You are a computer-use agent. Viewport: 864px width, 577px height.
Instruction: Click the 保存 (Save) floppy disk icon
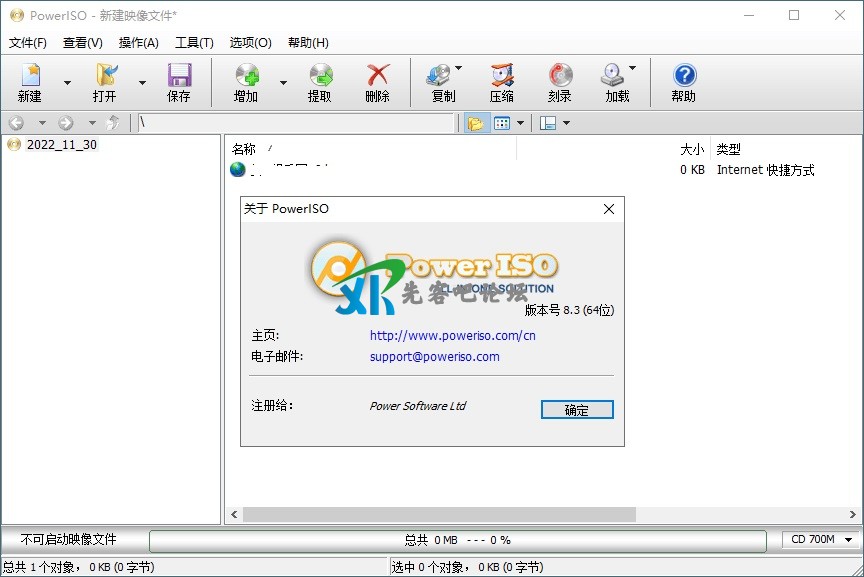(x=179, y=76)
